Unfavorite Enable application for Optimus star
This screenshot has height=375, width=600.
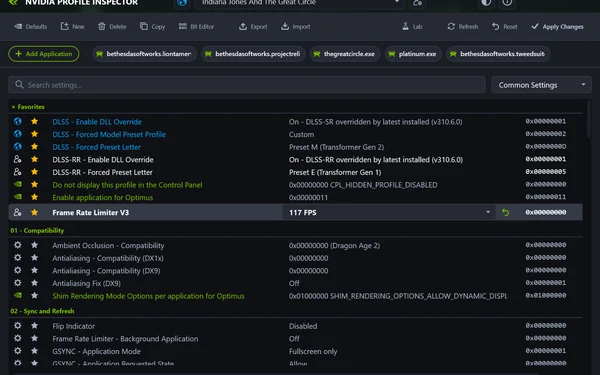coord(34,197)
